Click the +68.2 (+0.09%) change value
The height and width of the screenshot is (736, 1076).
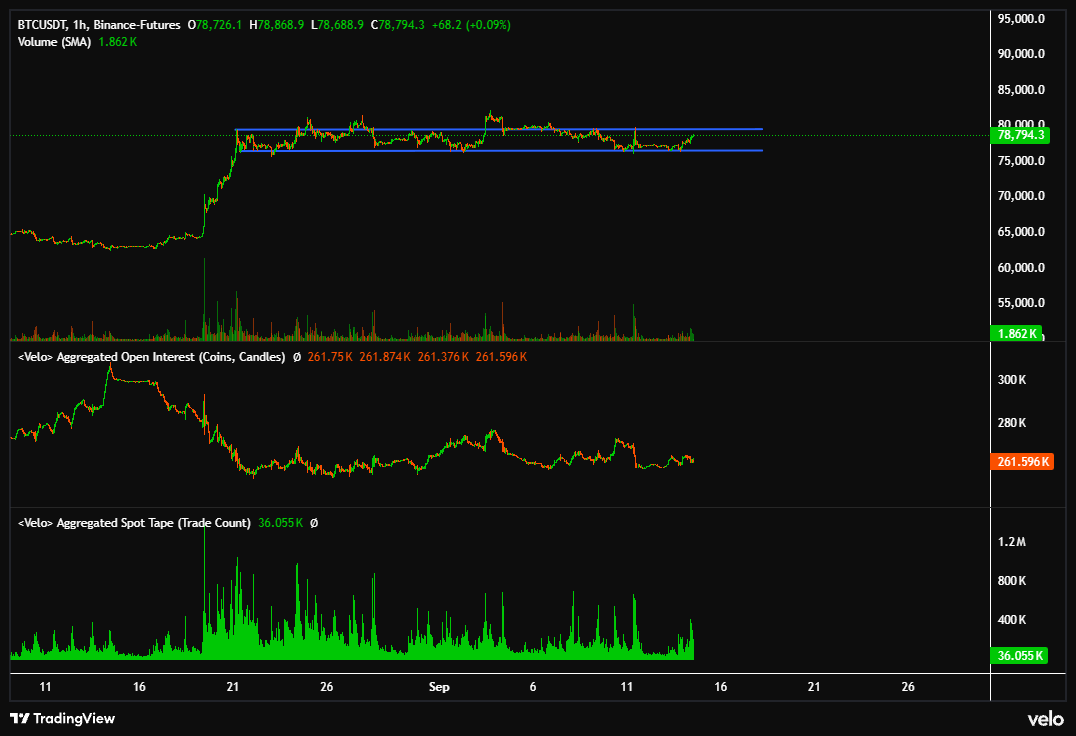[x=471, y=25]
